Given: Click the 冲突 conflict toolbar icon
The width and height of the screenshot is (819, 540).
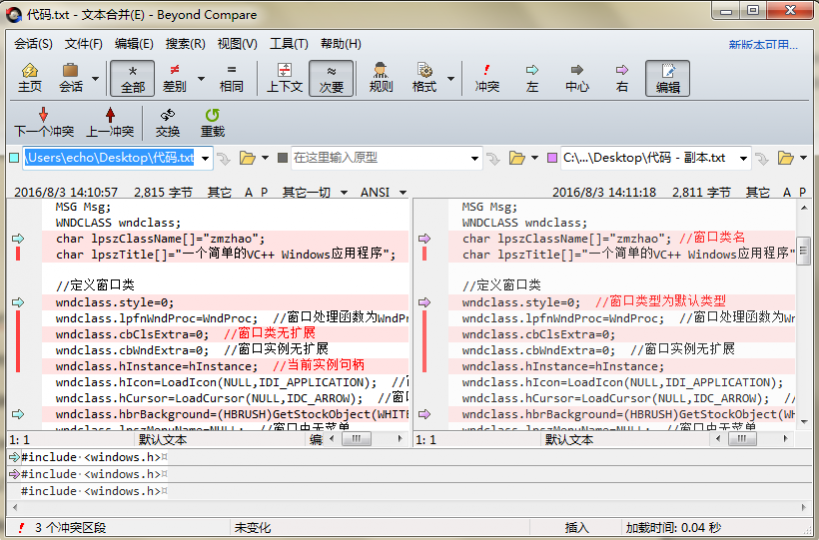Looking at the screenshot, I should [x=487, y=78].
